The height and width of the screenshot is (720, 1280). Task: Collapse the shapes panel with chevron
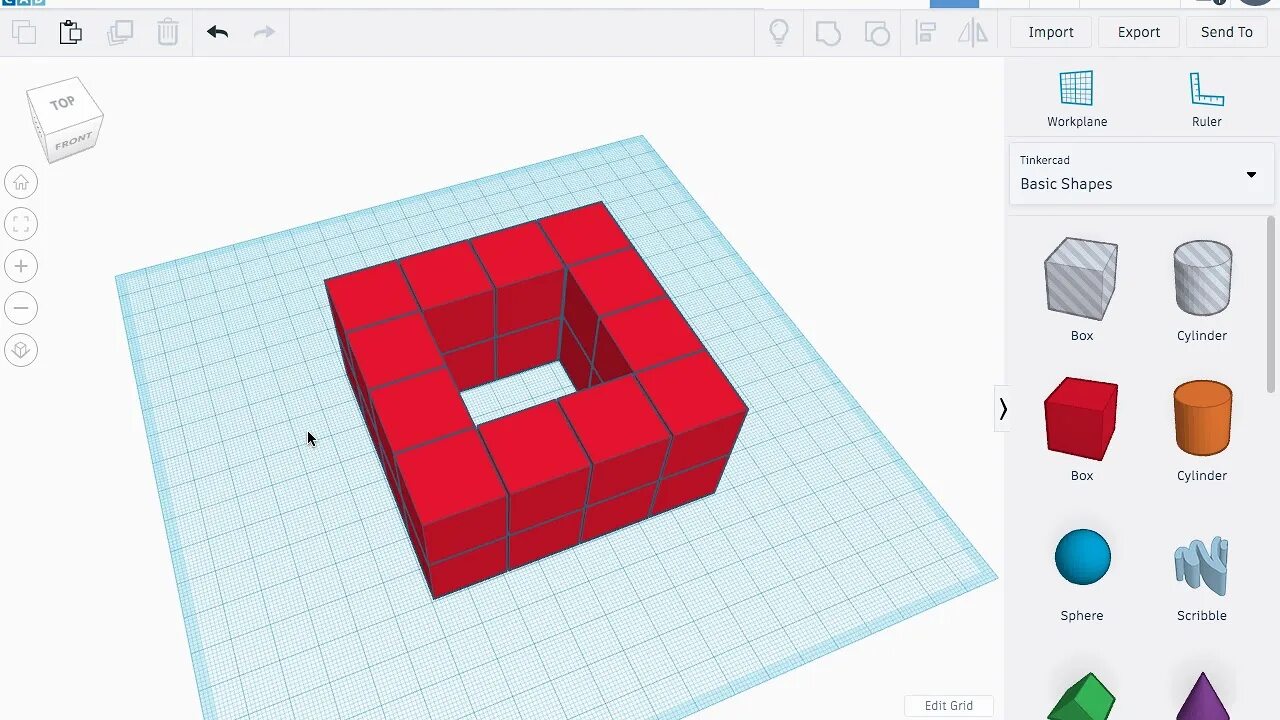pyautogui.click(x=1002, y=409)
